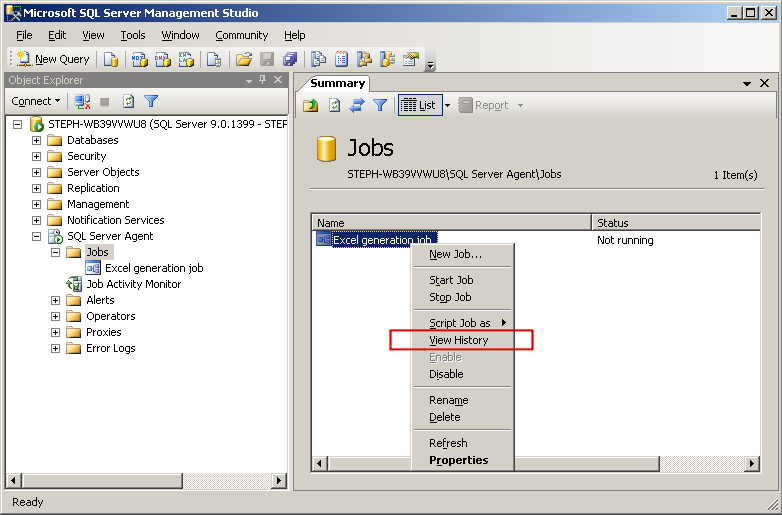
Task: Expand the Alerts folder
Action: [55, 300]
